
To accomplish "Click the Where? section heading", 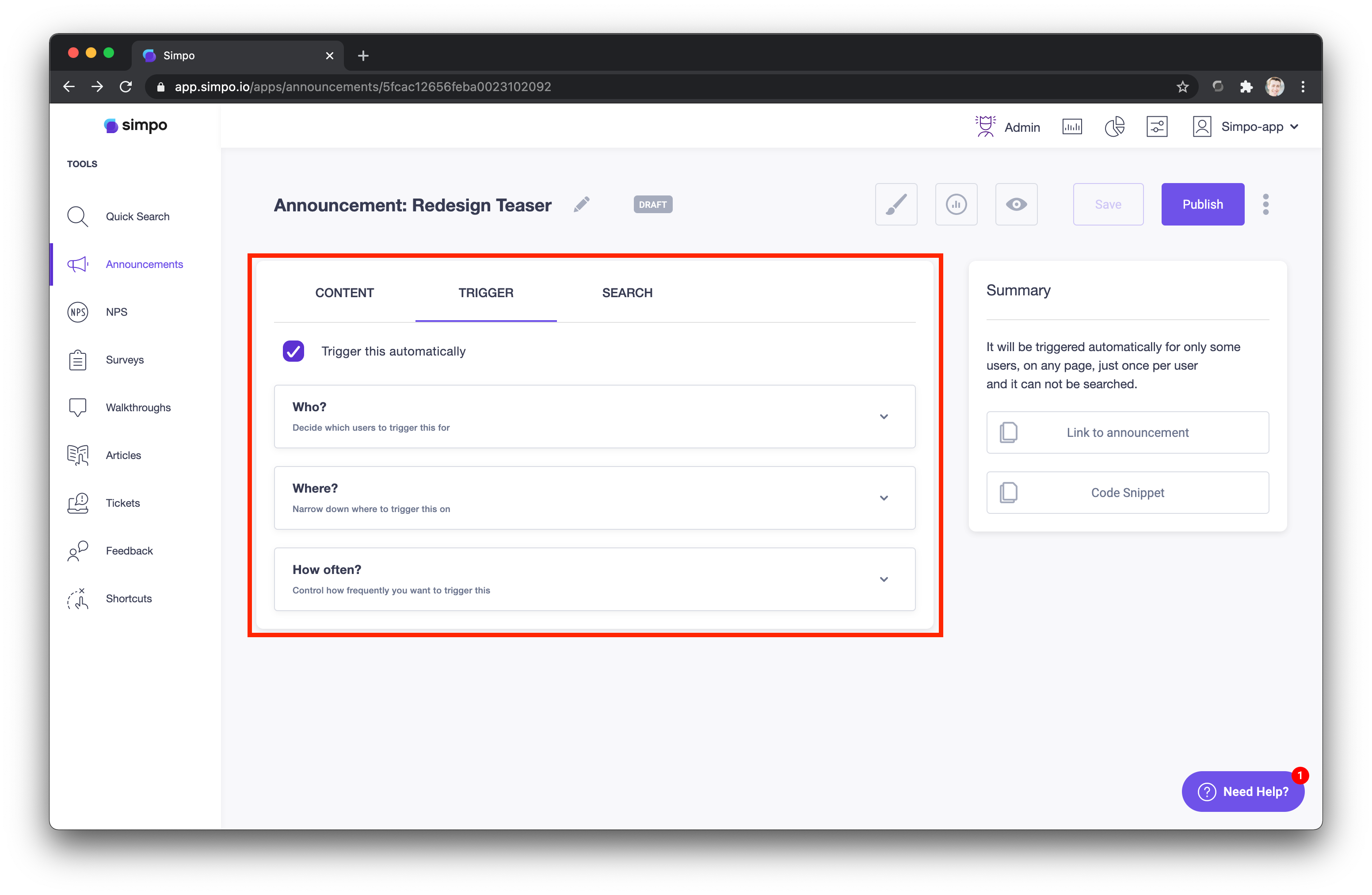I will (315, 489).
